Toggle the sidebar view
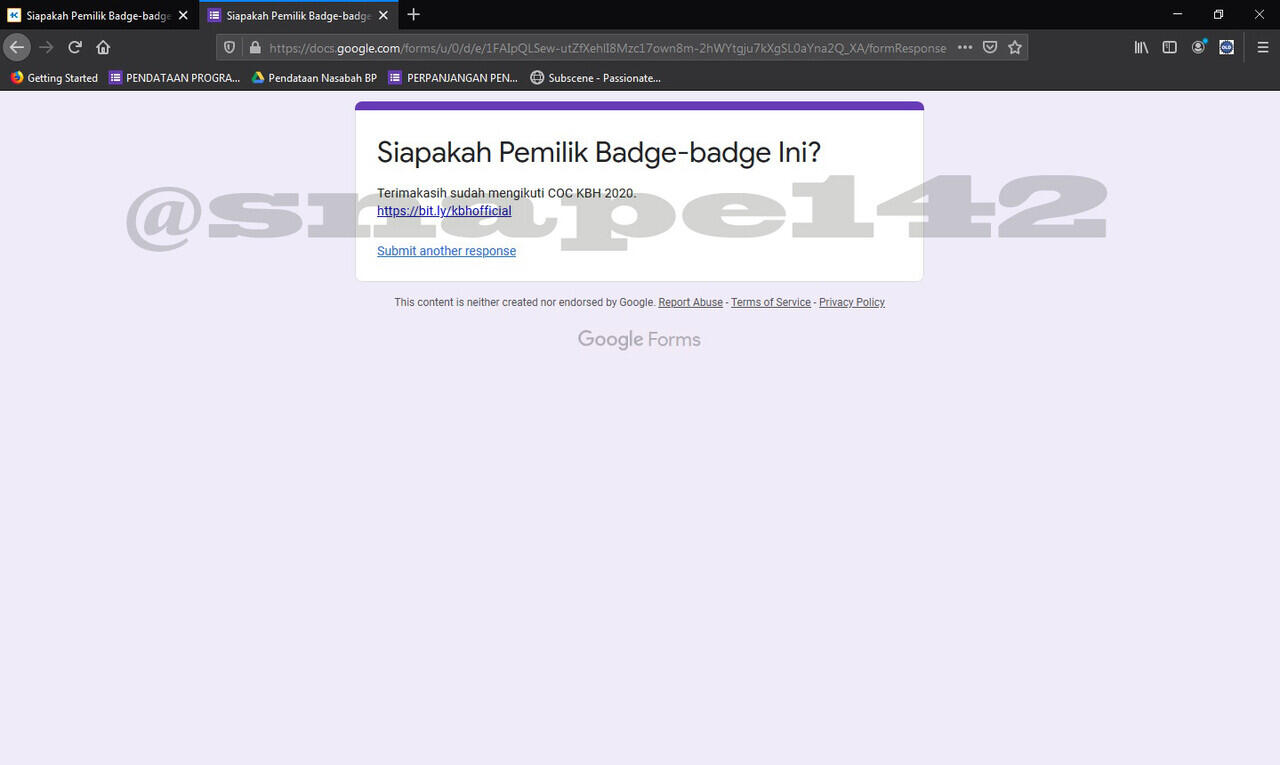 tap(1169, 47)
